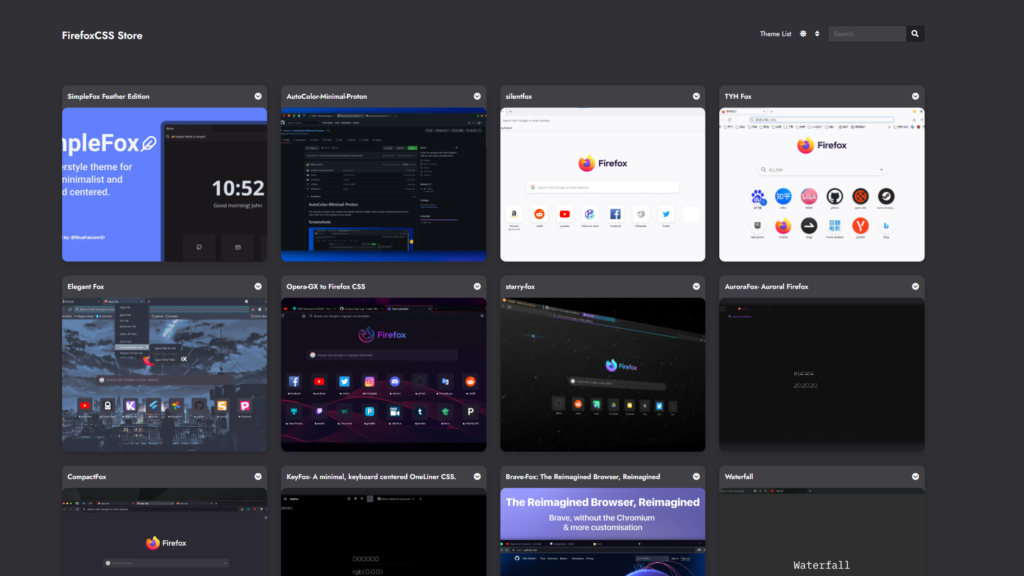Open the Brave-Fox preview image
1024x576 pixels.
[x=603, y=532]
